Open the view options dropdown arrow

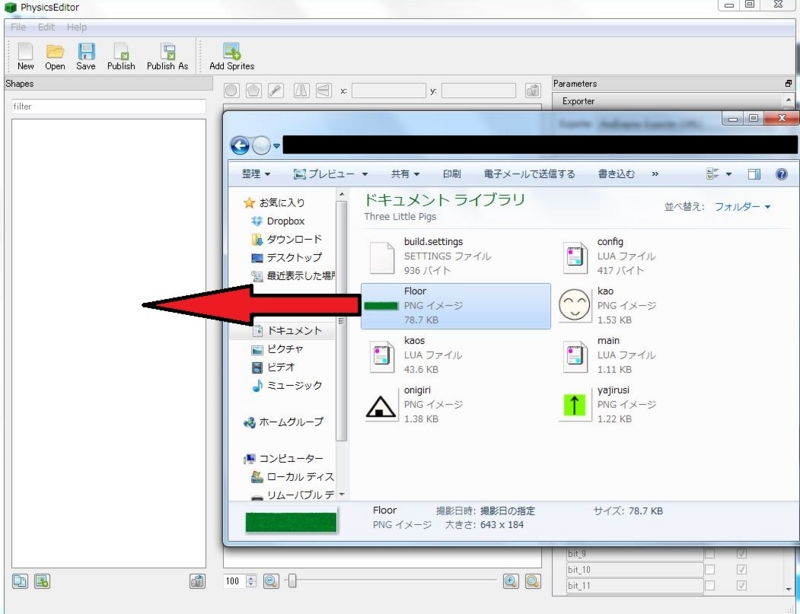pos(729,175)
